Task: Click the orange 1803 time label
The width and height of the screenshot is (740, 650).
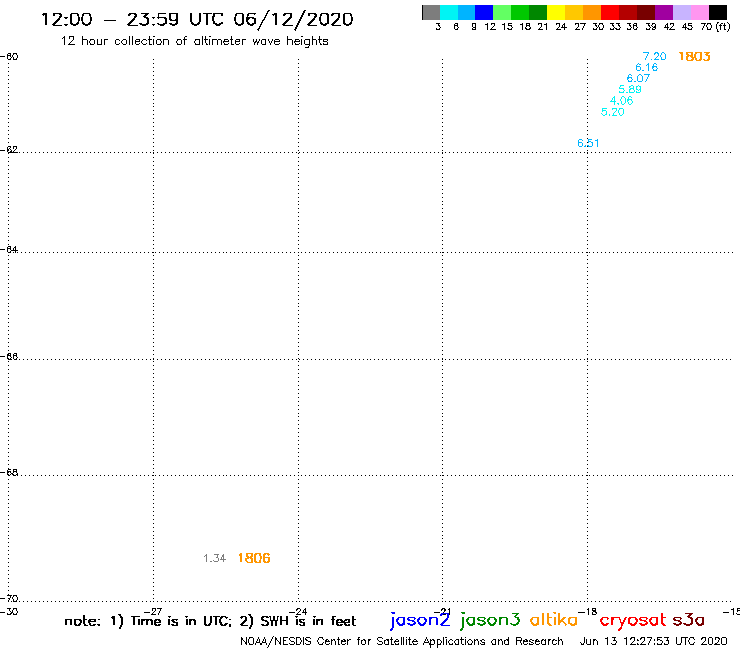Action: (694, 57)
